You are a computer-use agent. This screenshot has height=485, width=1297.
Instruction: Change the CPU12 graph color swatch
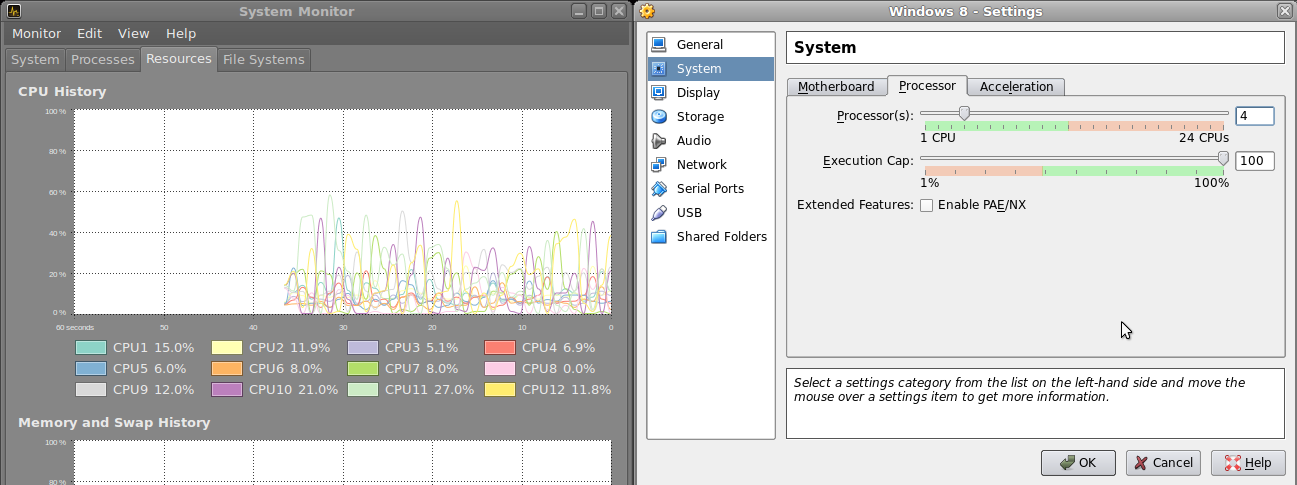coord(499,390)
